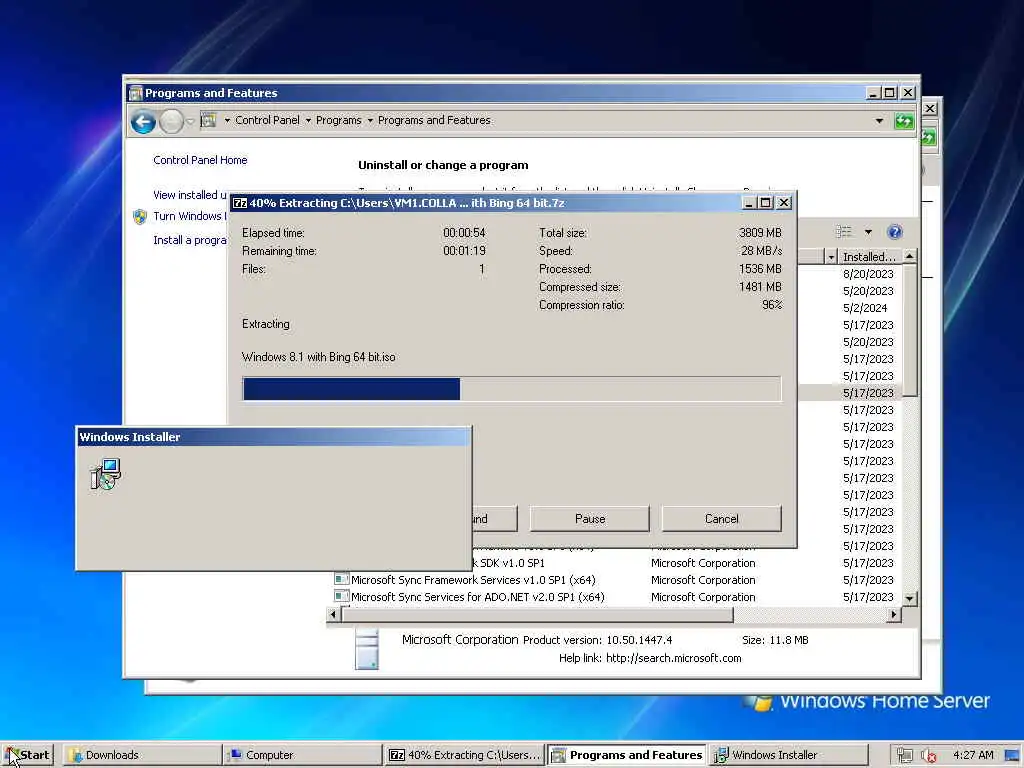Viewport: 1024px width, 768px height.
Task: Select Control Panel in the breadcrumb
Action: tap(267, 120)
